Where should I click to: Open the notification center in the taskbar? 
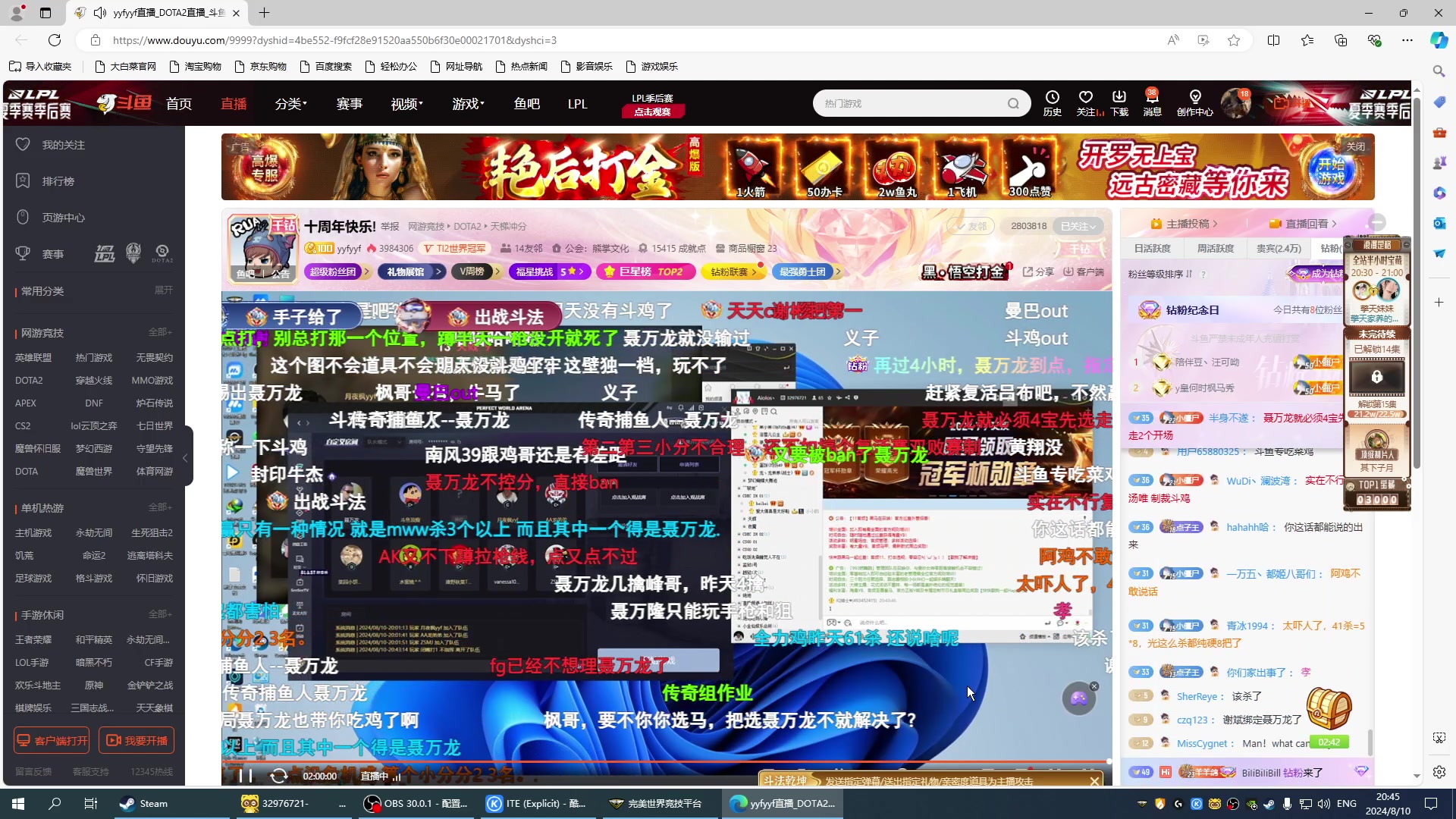(x=1431, y=803)
